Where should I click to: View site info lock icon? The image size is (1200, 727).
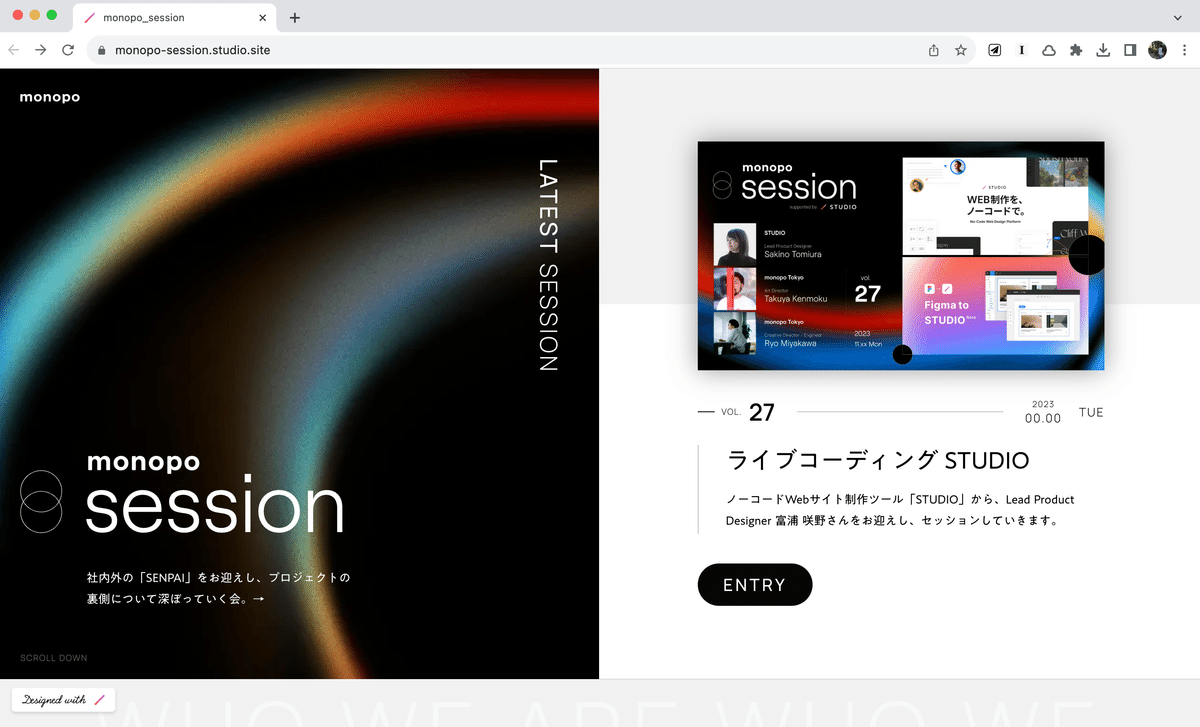[x=100, y=50]
